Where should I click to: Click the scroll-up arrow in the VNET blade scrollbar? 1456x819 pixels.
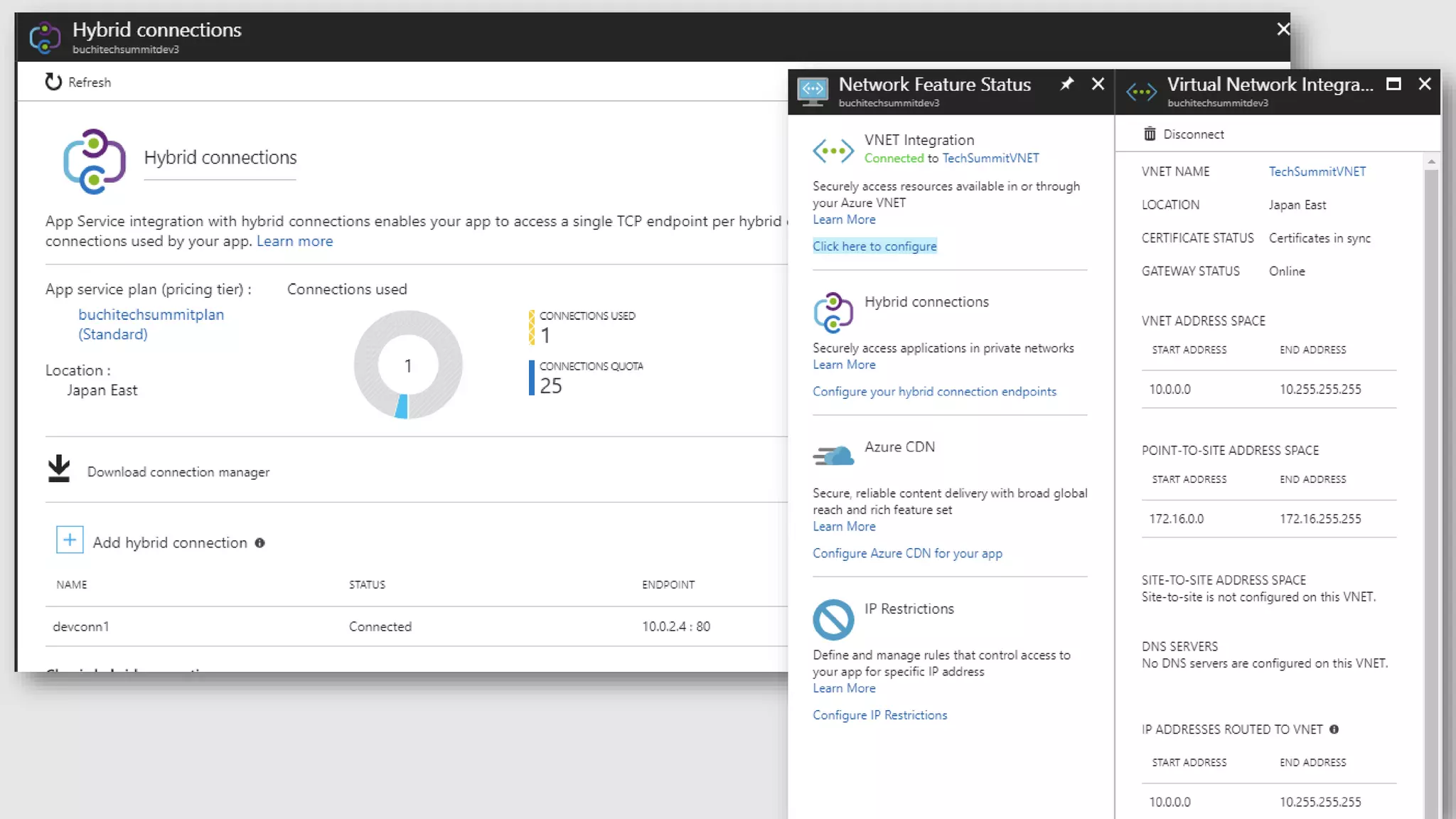point(1431,162)
